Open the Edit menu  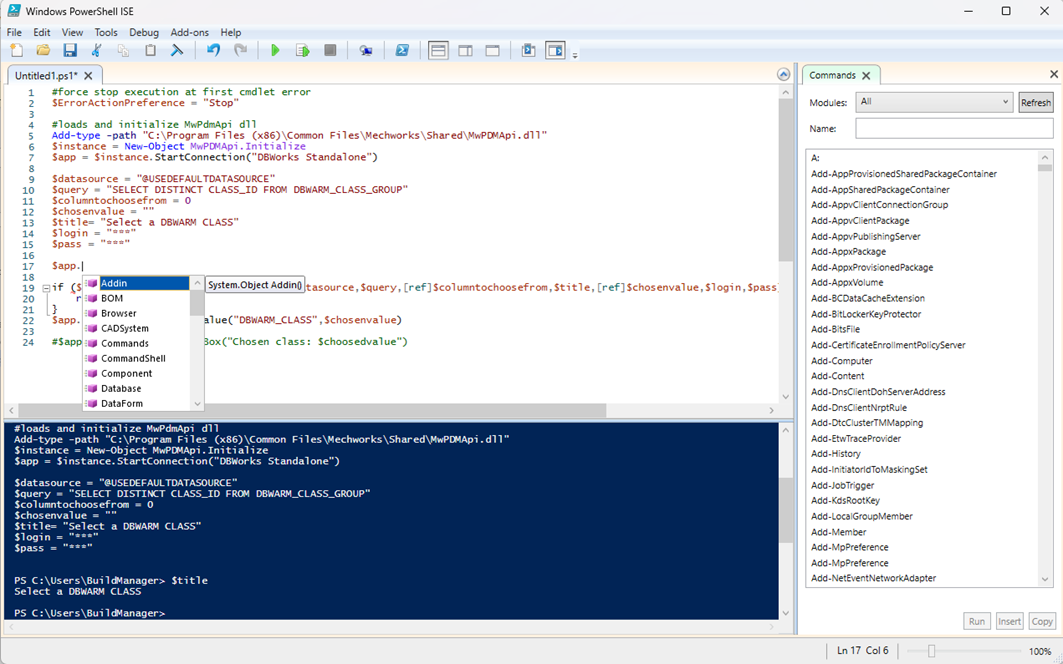pos(42,33)
